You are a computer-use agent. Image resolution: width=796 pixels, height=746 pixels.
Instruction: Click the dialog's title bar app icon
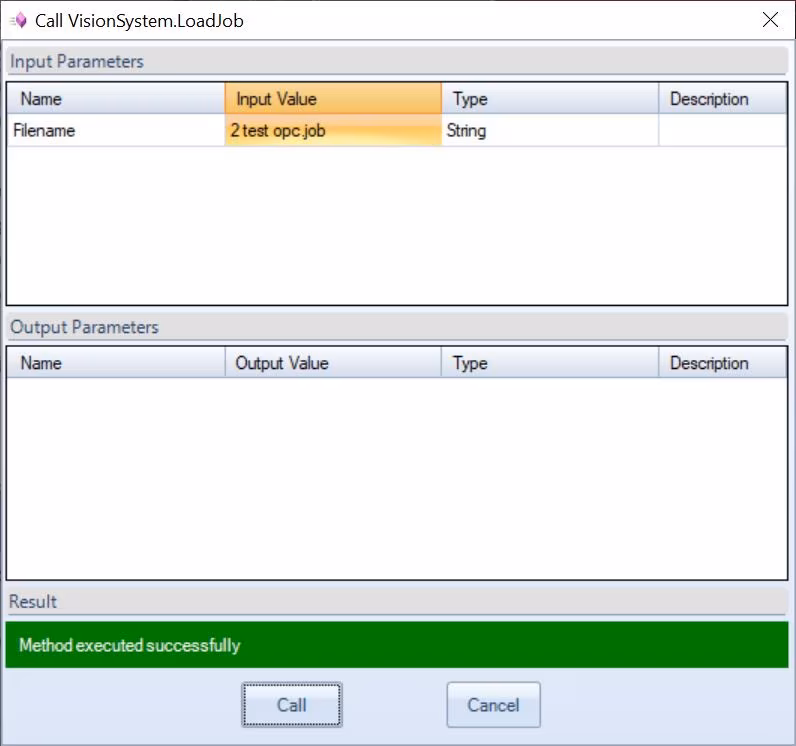click(18, 20)
